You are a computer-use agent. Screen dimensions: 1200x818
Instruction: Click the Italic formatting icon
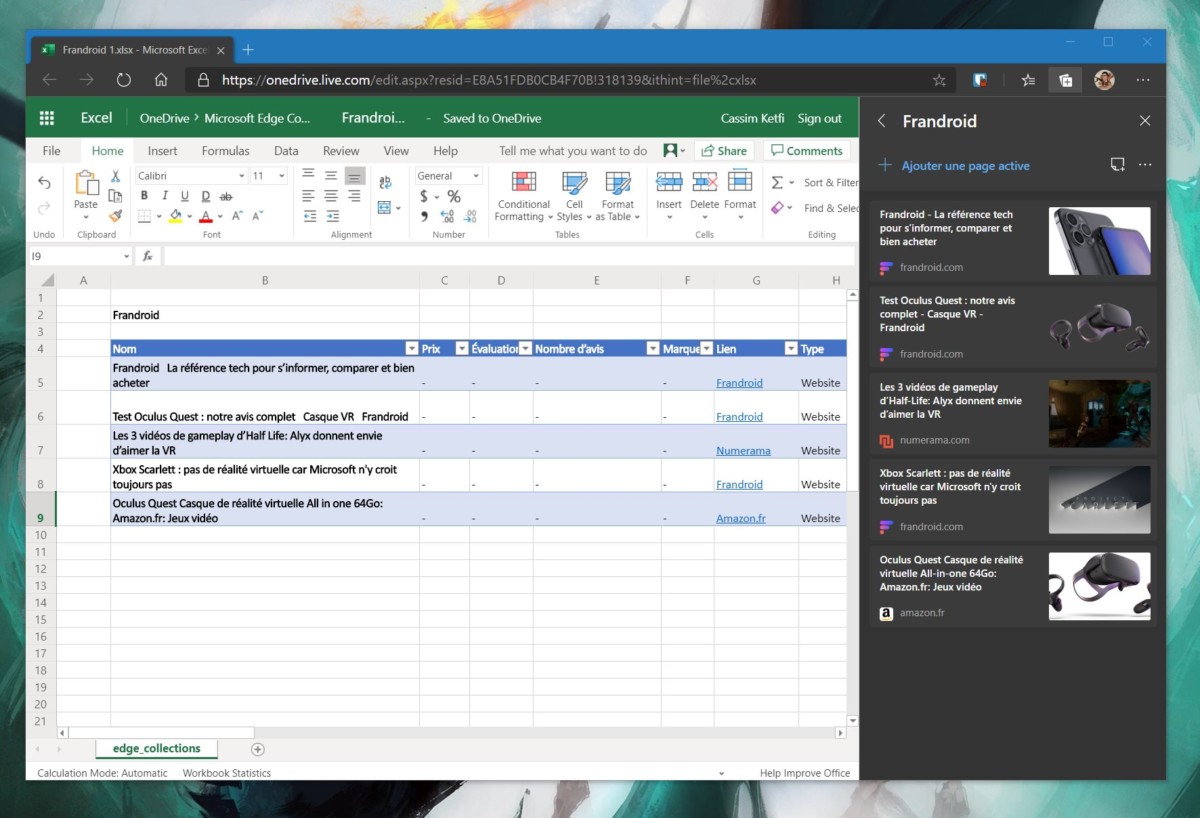point(164,196)
